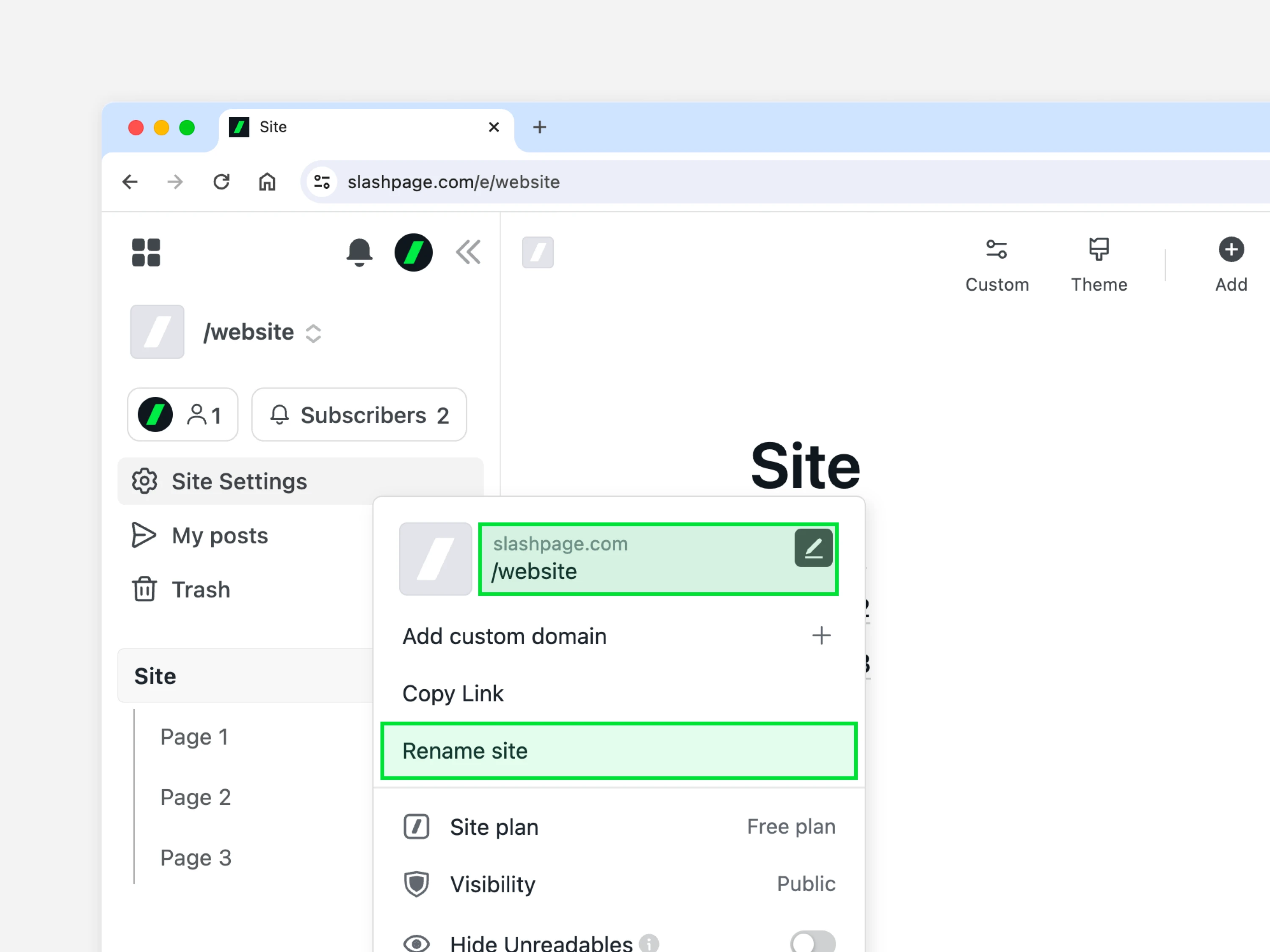Collapse the sidebar with double chevron
The height and width of the screenshot is (952, 1270).
469,252
